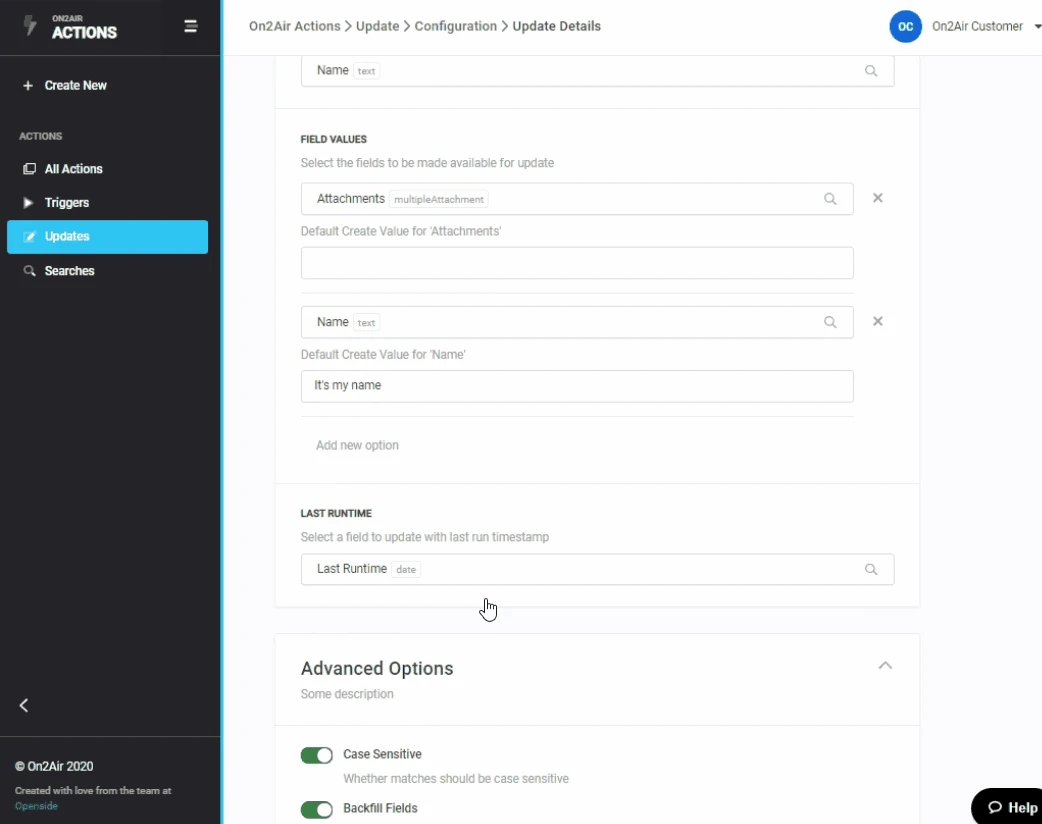Collapse the Advanced Options section

(x=885, y=666)
